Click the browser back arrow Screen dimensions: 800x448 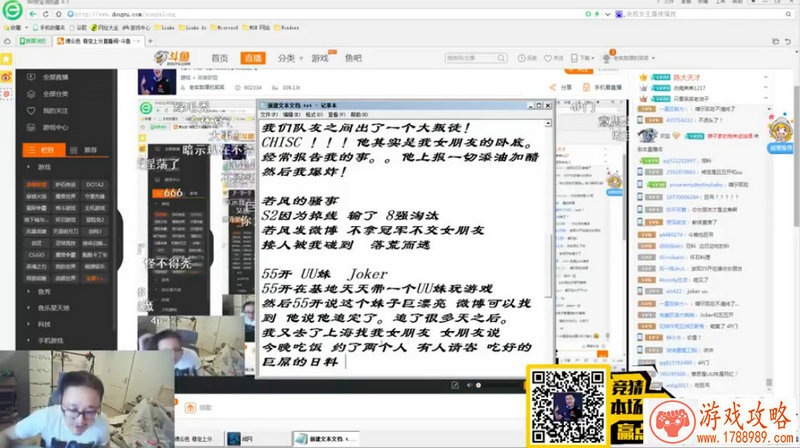33,14
